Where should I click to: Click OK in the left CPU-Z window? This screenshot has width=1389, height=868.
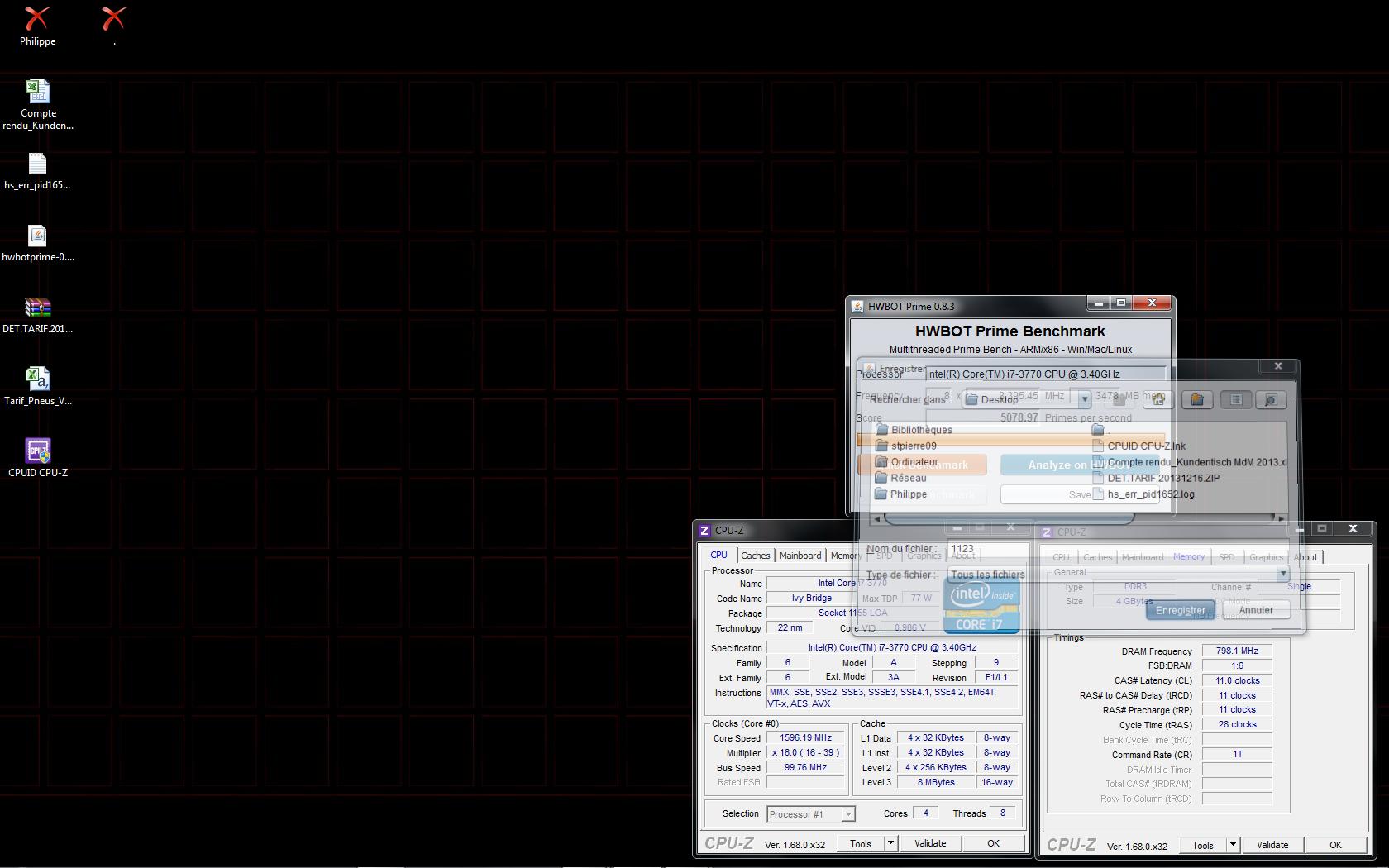[993, 843]
